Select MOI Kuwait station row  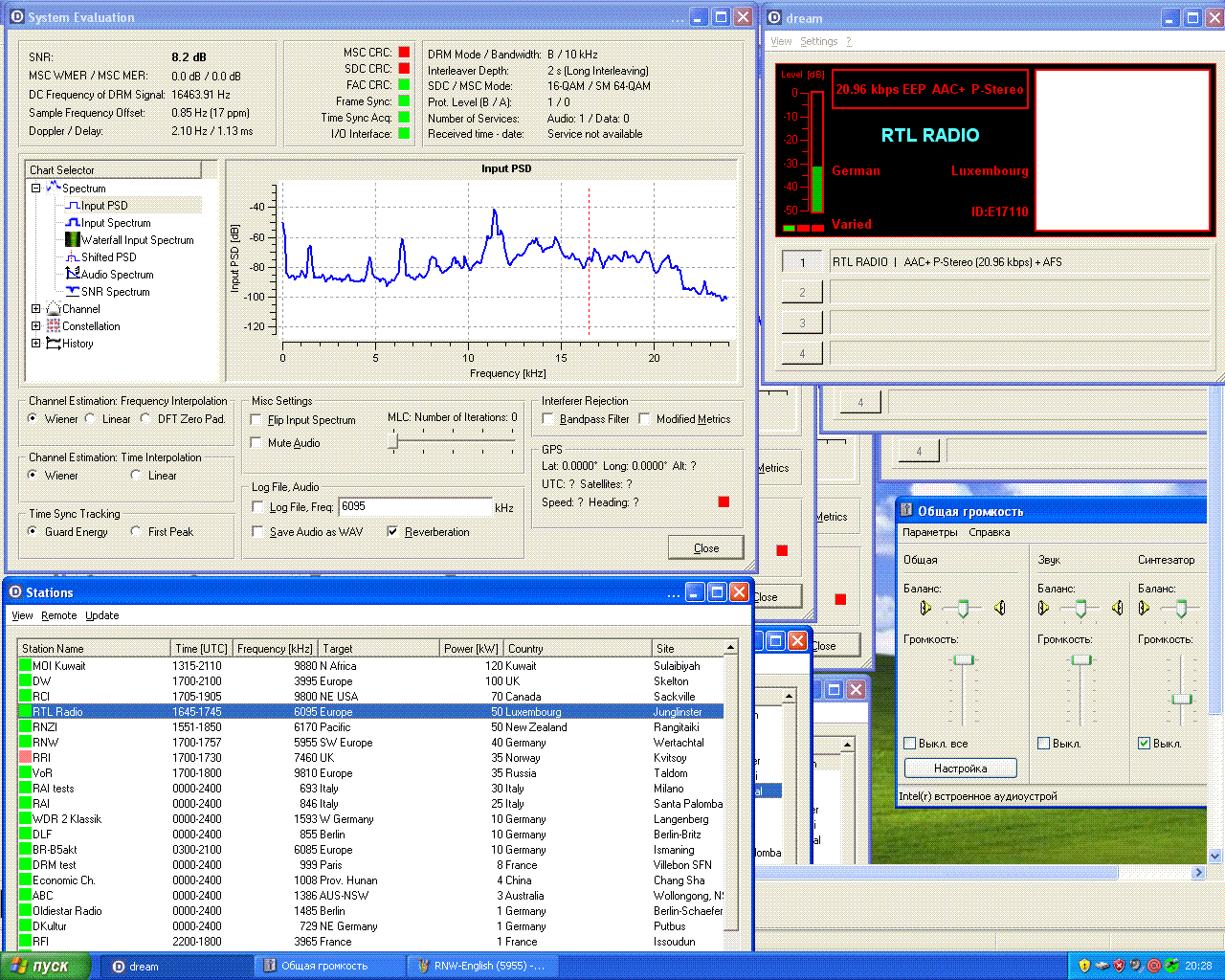pyautogui.click(x=371, y=666)
